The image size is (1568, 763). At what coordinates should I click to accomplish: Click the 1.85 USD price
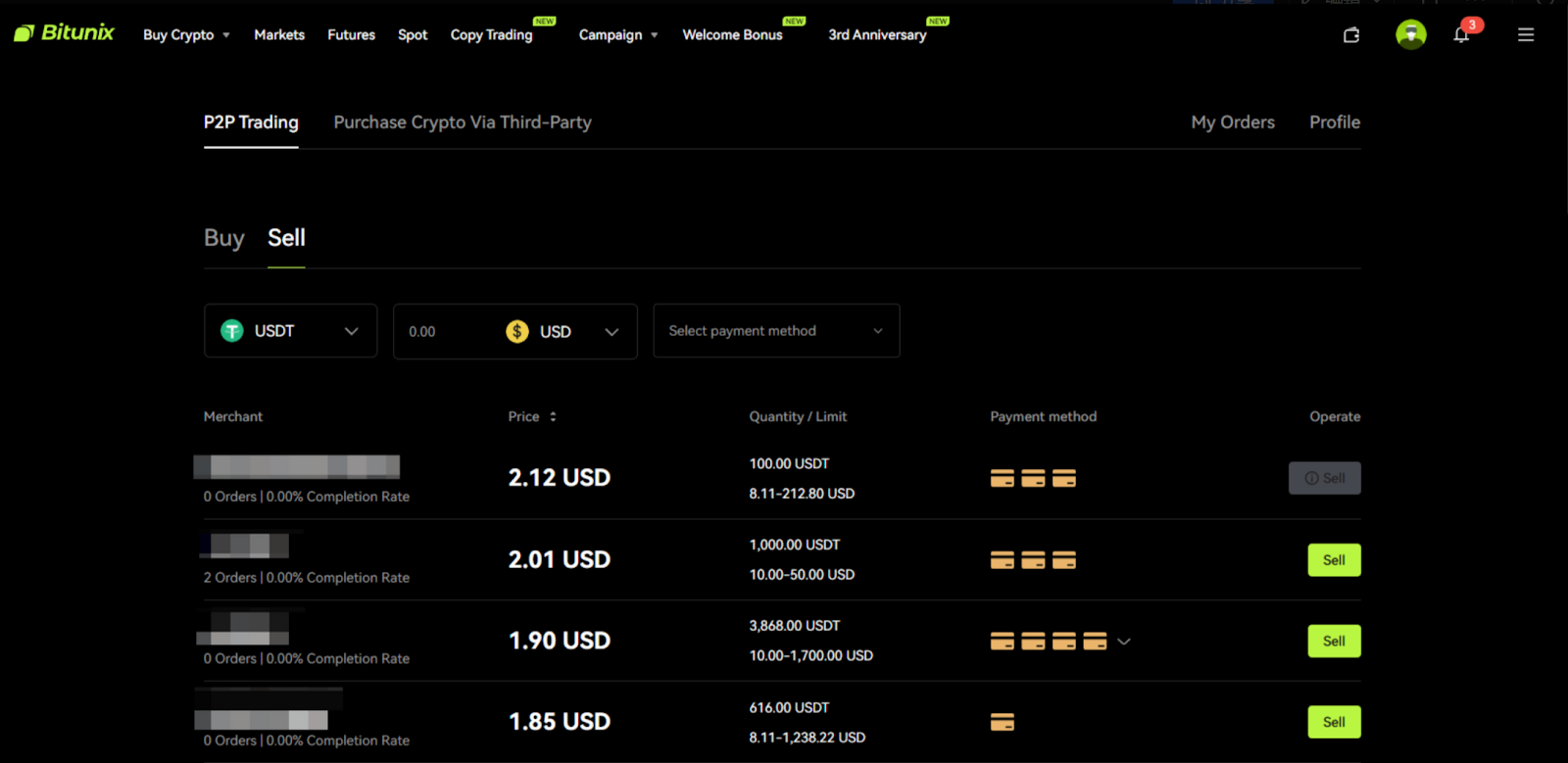[560, 722]
